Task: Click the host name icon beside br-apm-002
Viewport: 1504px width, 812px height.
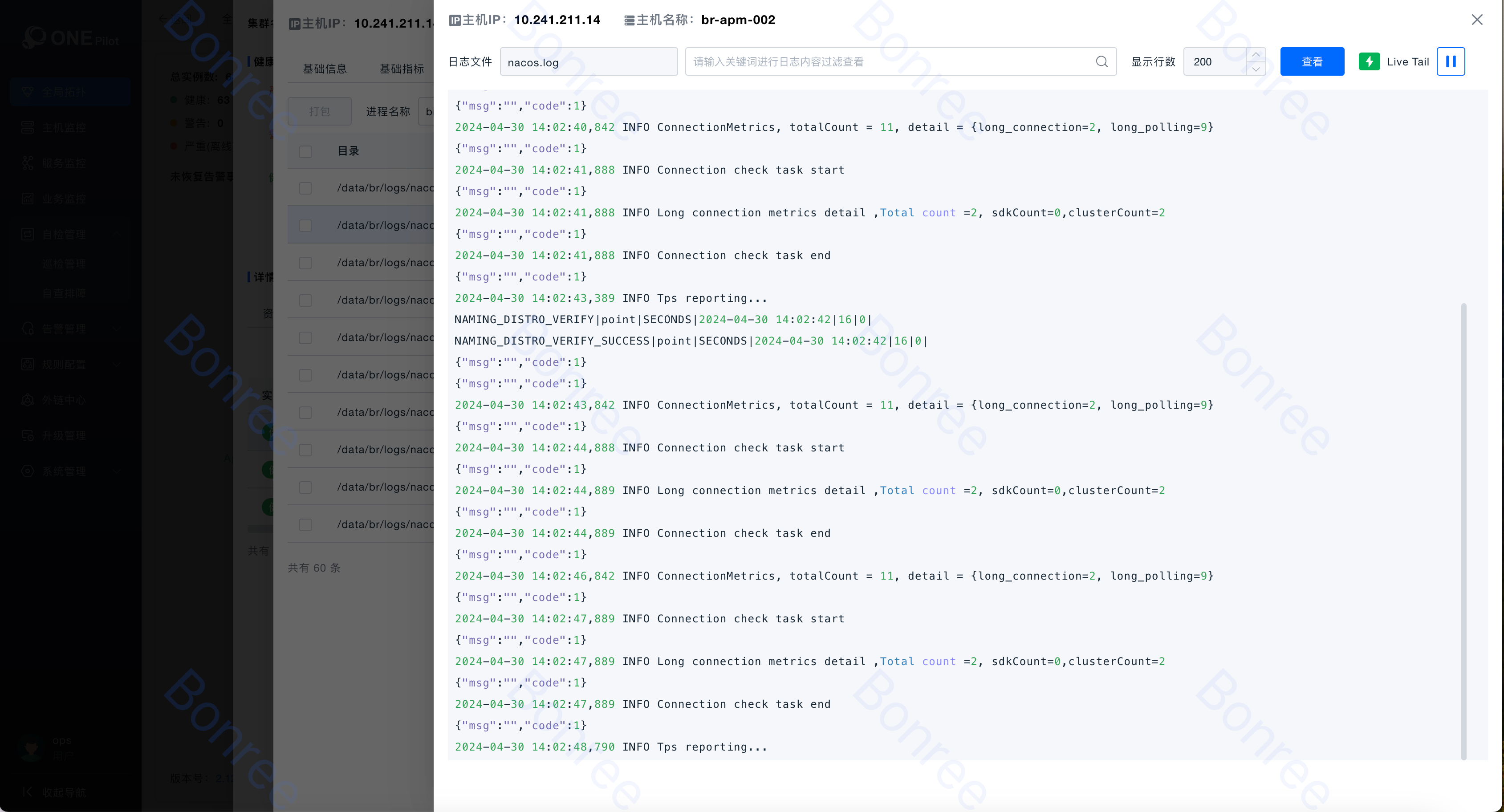Action: (x=629, y=20)
